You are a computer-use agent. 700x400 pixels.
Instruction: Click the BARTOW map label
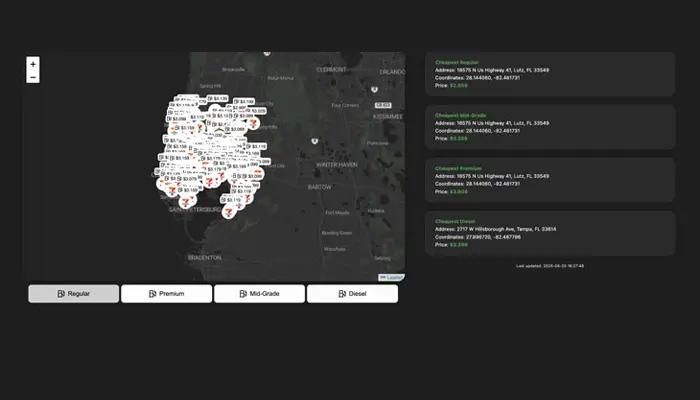click(320, 187)
